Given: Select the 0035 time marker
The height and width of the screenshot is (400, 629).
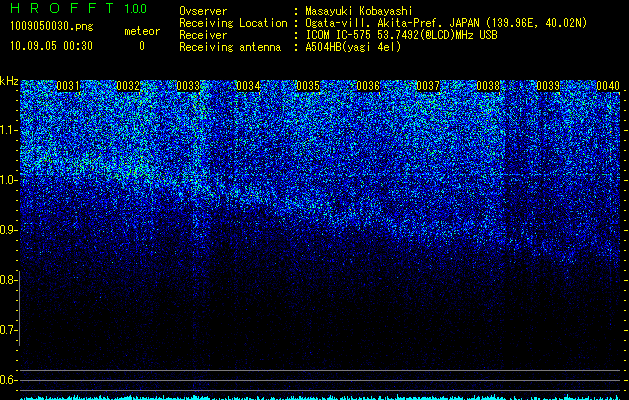Looking at the screenshot, I should (x=308, y=86).
